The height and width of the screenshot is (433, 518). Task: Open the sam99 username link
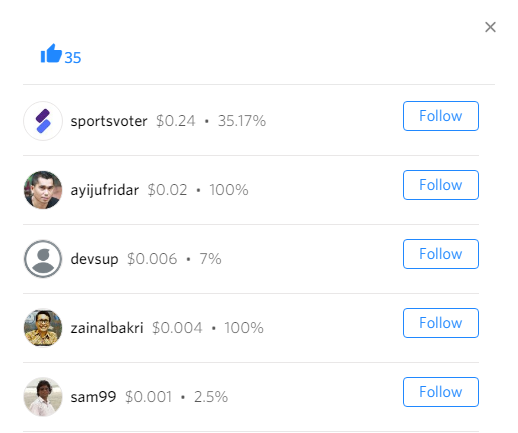click(93, 397)
